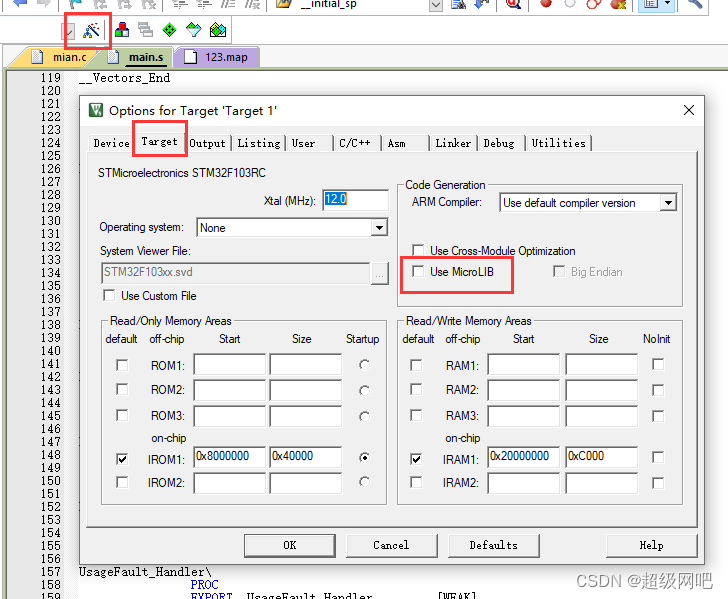
Task: Click the OK button
Action: click(290, 545)
